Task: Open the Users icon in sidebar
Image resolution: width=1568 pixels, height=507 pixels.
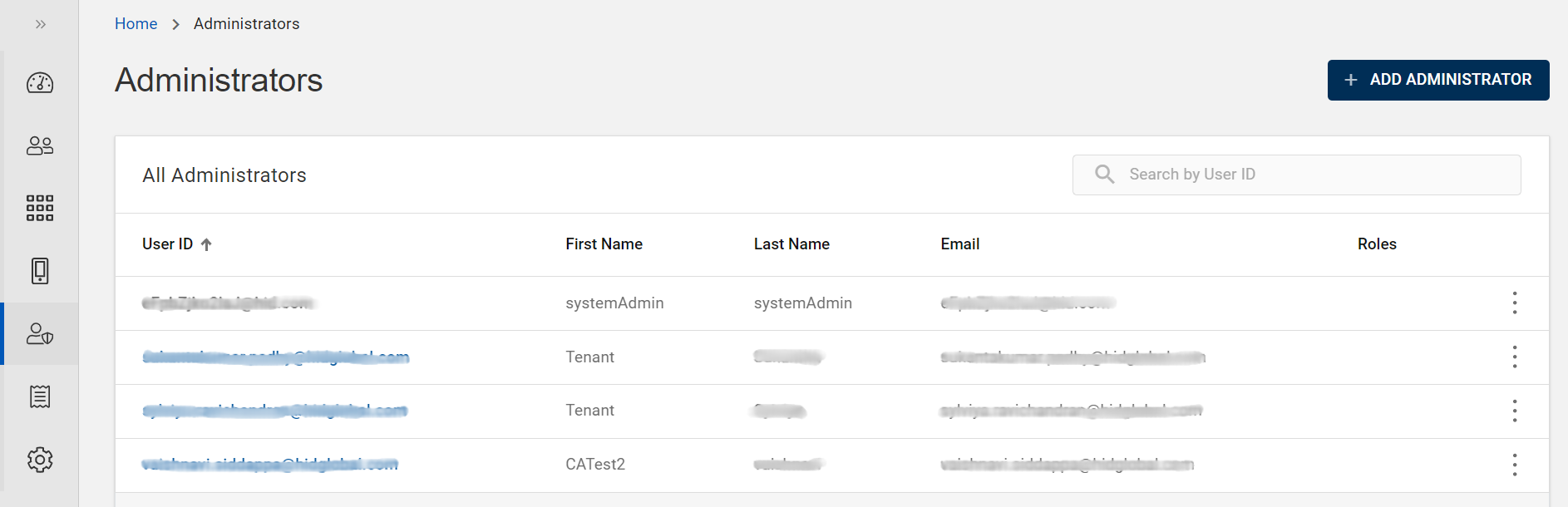Action: point(40,146)
